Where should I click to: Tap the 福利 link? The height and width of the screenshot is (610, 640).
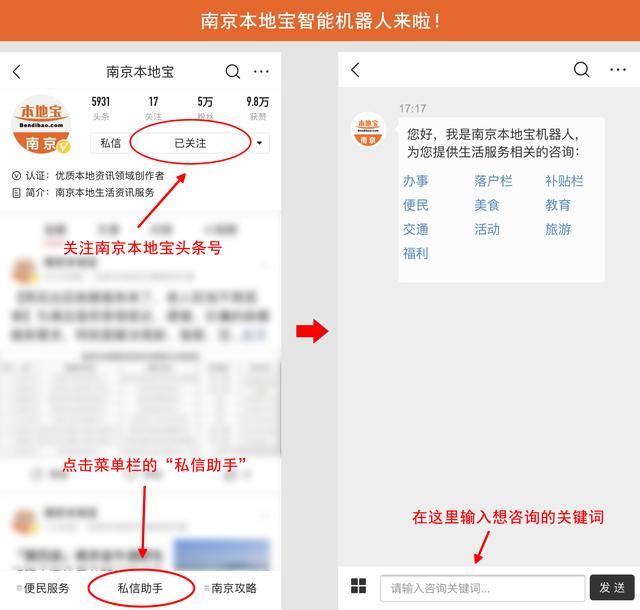pyautogui.click(x=416, y=254)
